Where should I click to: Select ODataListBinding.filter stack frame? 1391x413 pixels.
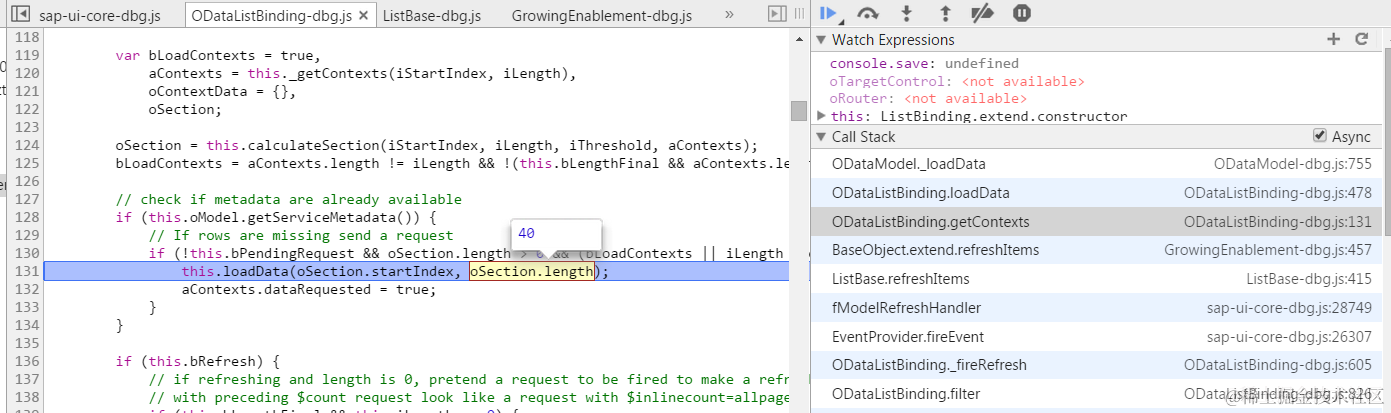point(1095,394)
